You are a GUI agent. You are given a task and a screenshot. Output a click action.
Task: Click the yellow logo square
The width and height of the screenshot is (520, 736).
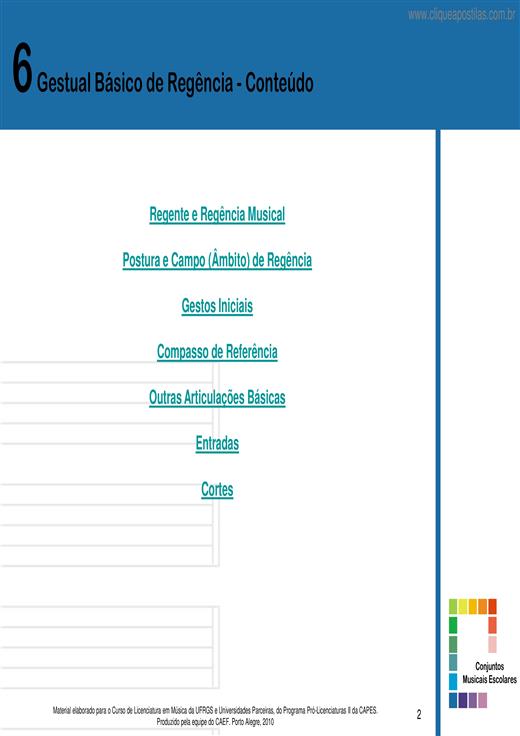tap(463, 606)
